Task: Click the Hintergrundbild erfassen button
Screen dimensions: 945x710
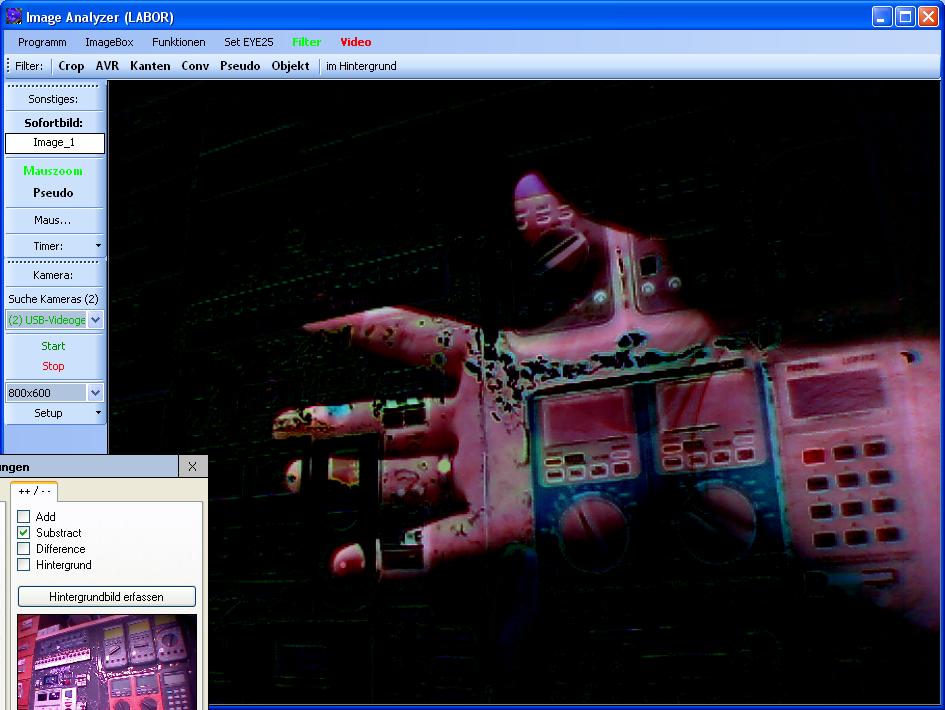Action: tap(107, 597)
